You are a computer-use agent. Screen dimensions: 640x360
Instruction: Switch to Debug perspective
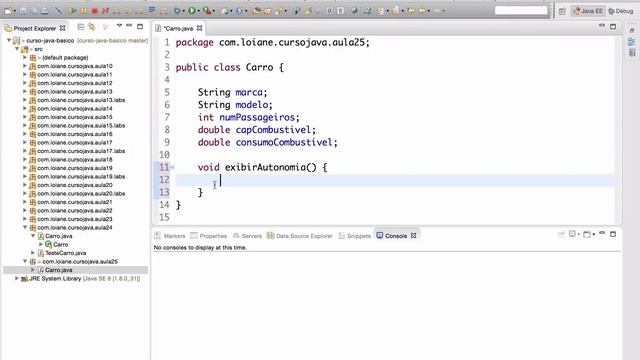coord(621,11)
